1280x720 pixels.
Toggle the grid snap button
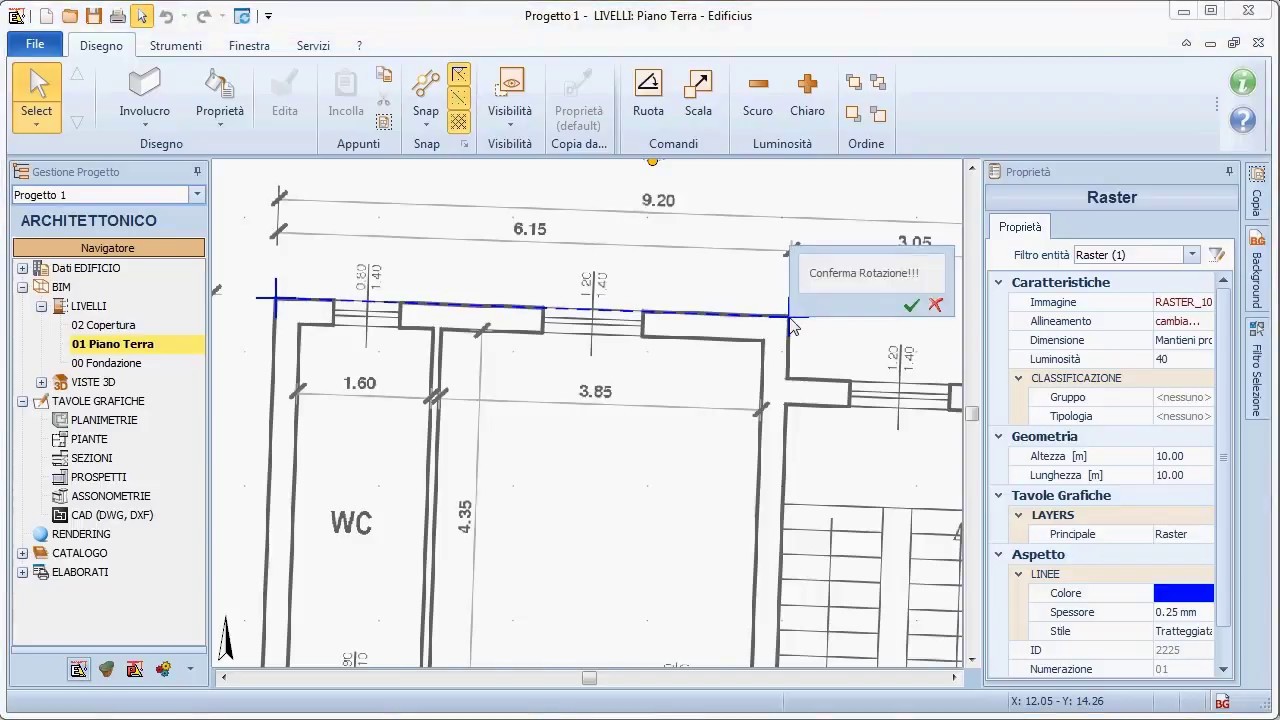[x=458, y=121]
